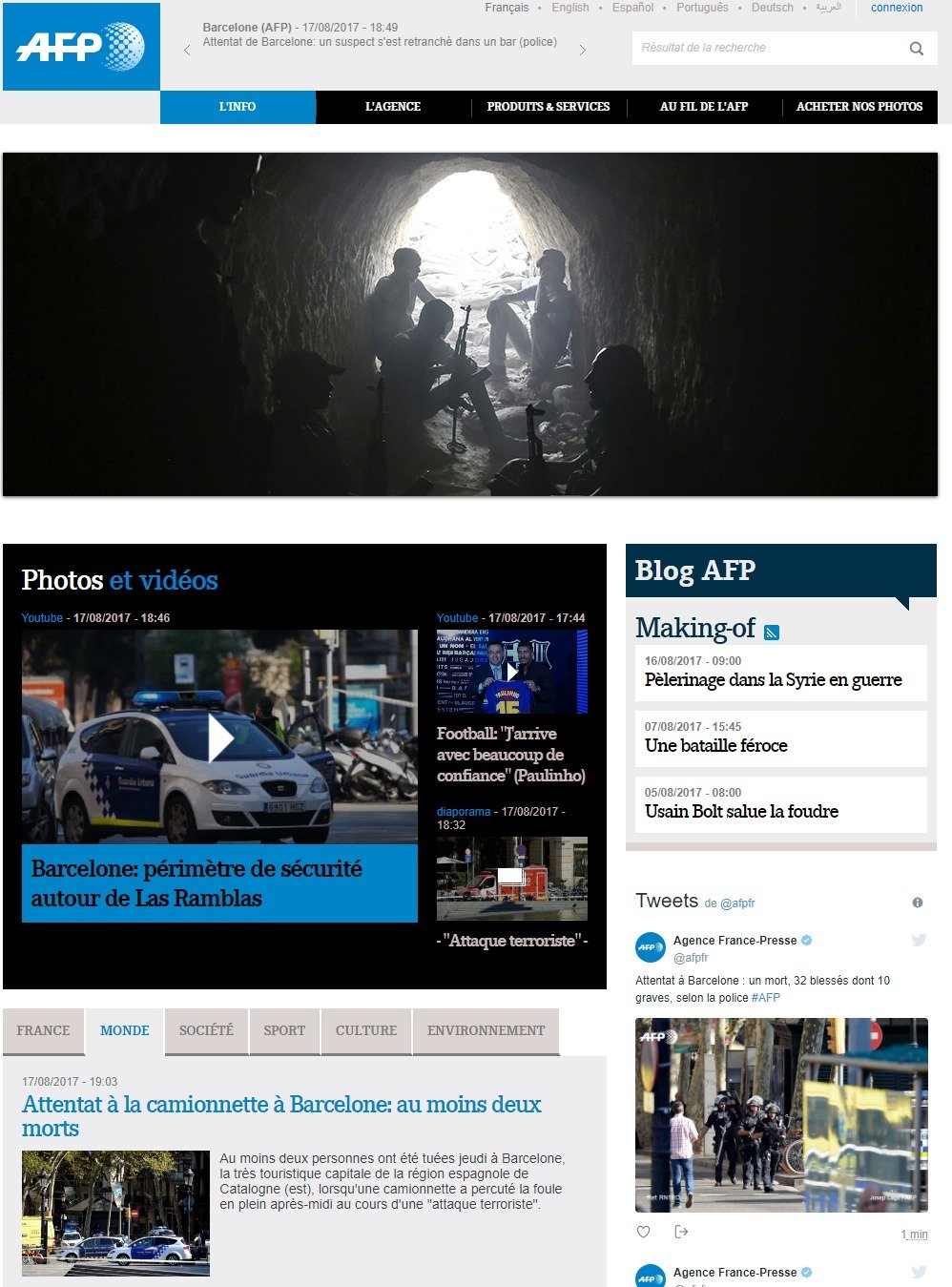The image size is (952, 1287).
Task: Open PRODUITS & SERVICES menu
Action: (x=548, y=107)
